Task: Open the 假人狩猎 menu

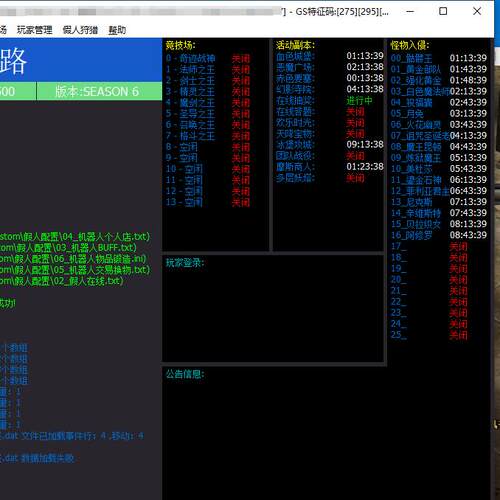Action: click(80, 30)
